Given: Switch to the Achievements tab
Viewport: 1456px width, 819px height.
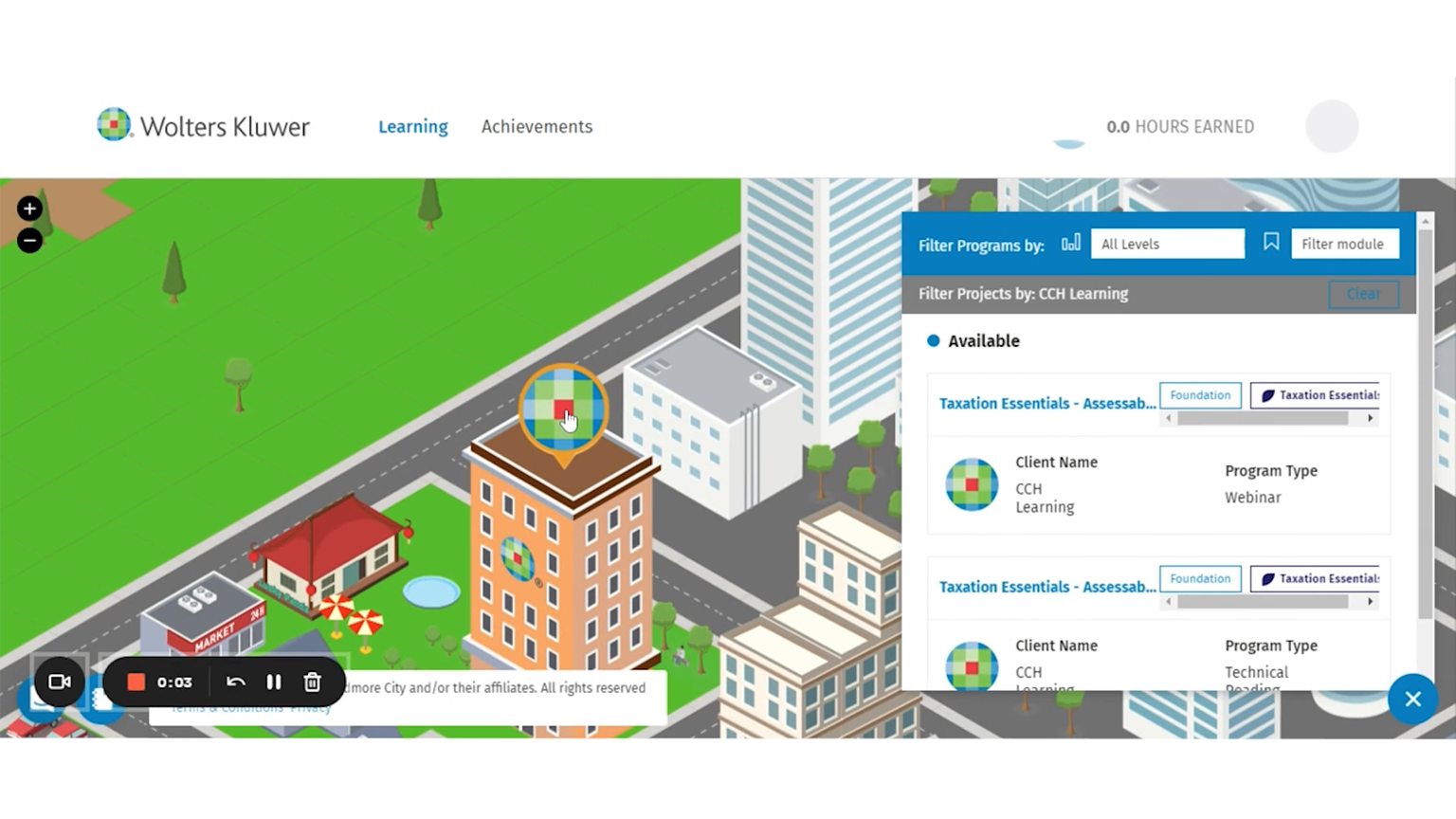Looking at the screenshot, I should click(537, 127).
